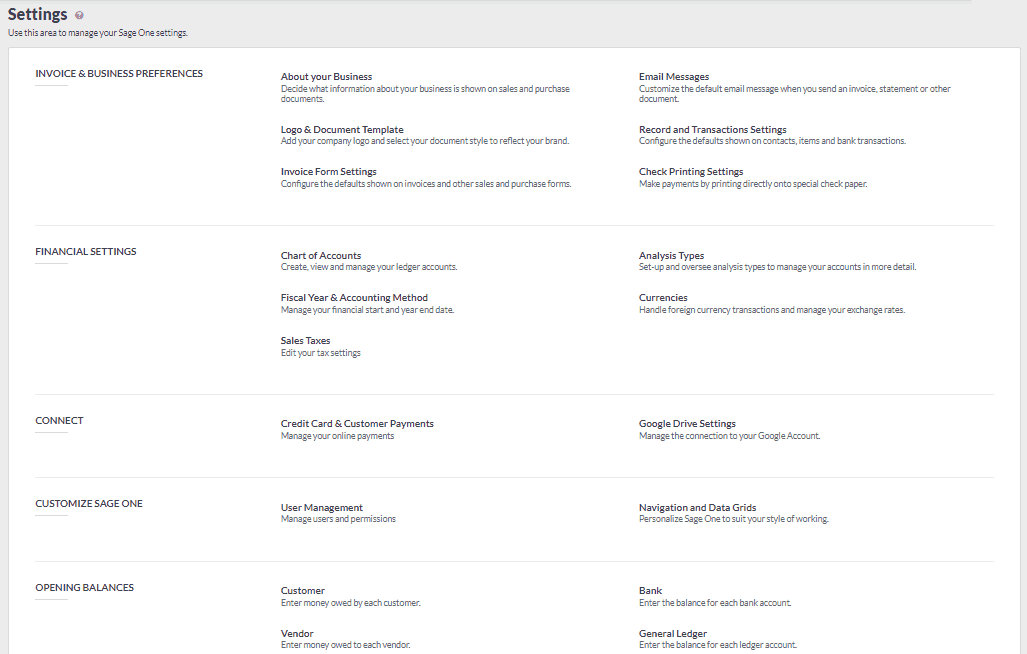Configure Invoice Form Settings

click(328, 171)
